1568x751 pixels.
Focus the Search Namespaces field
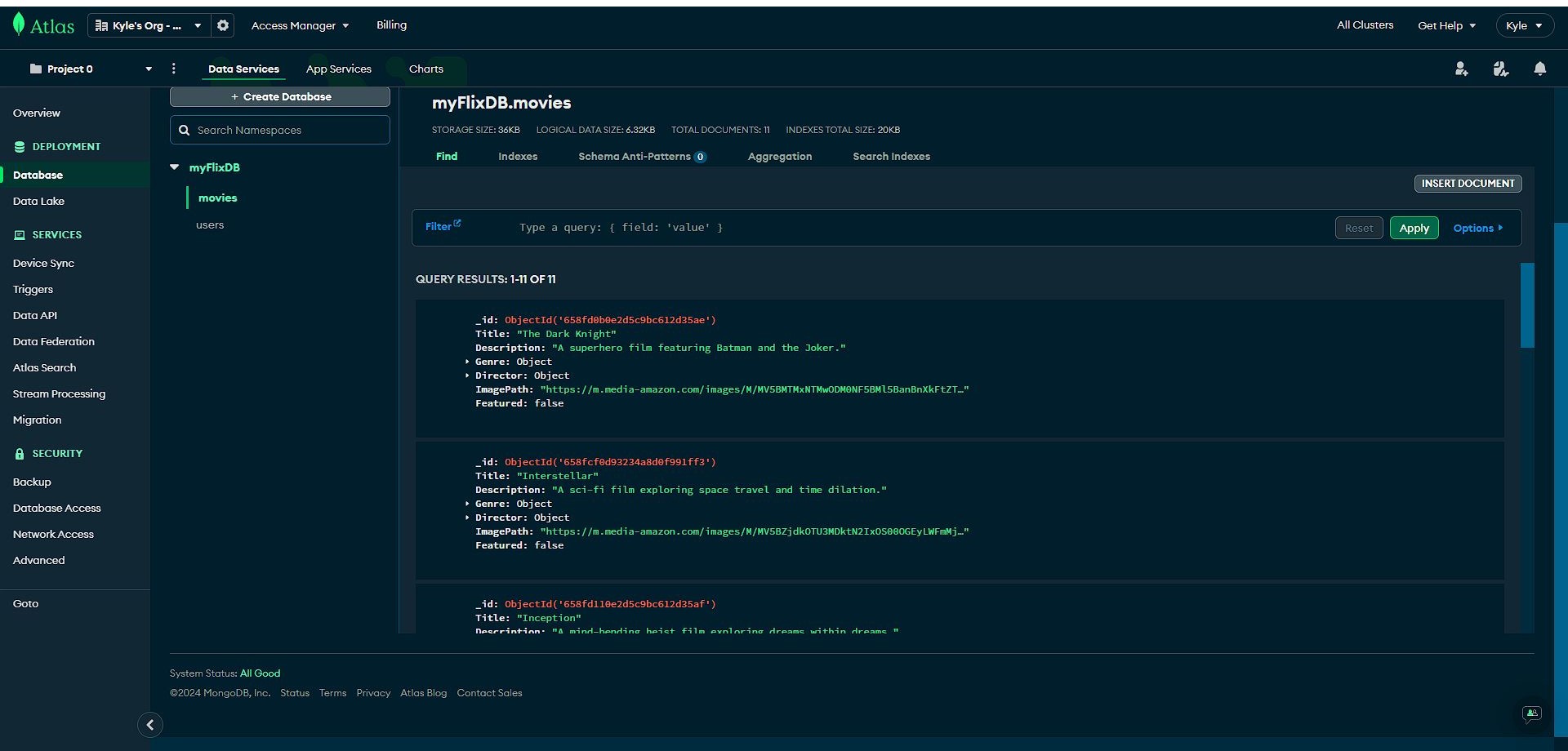tap(280, 130)
